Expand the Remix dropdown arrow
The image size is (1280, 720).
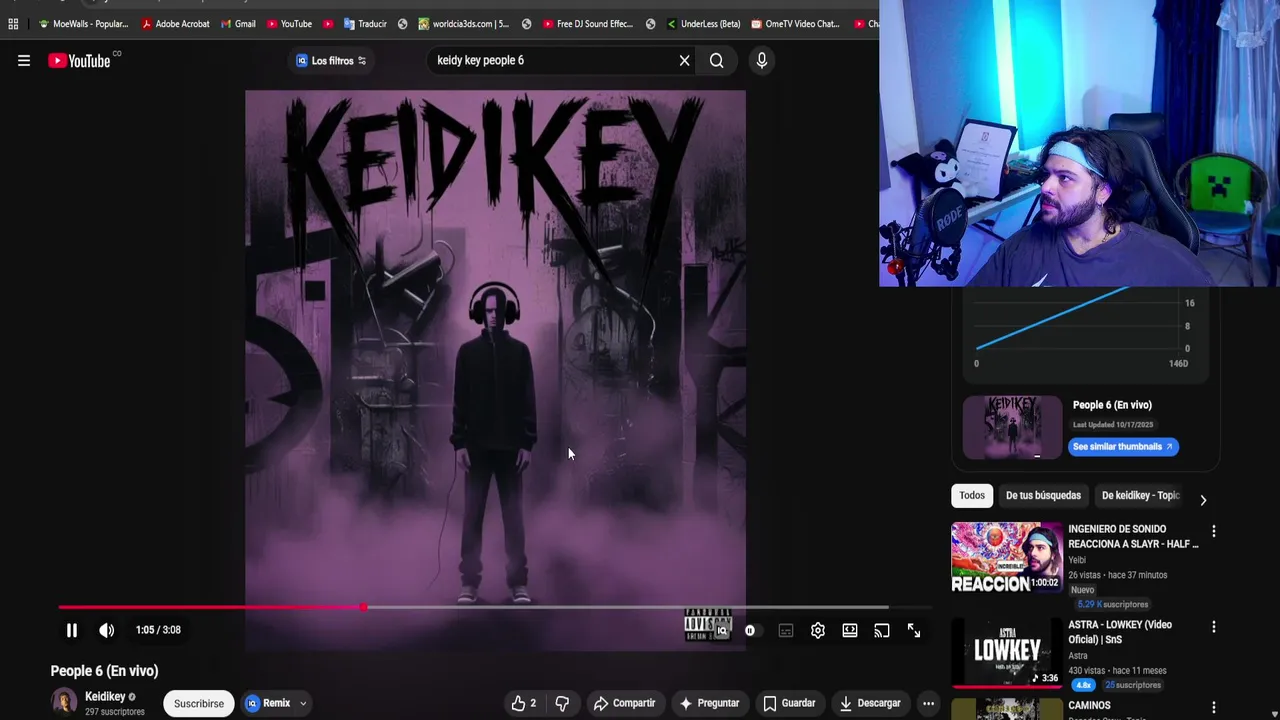[303, 703]
